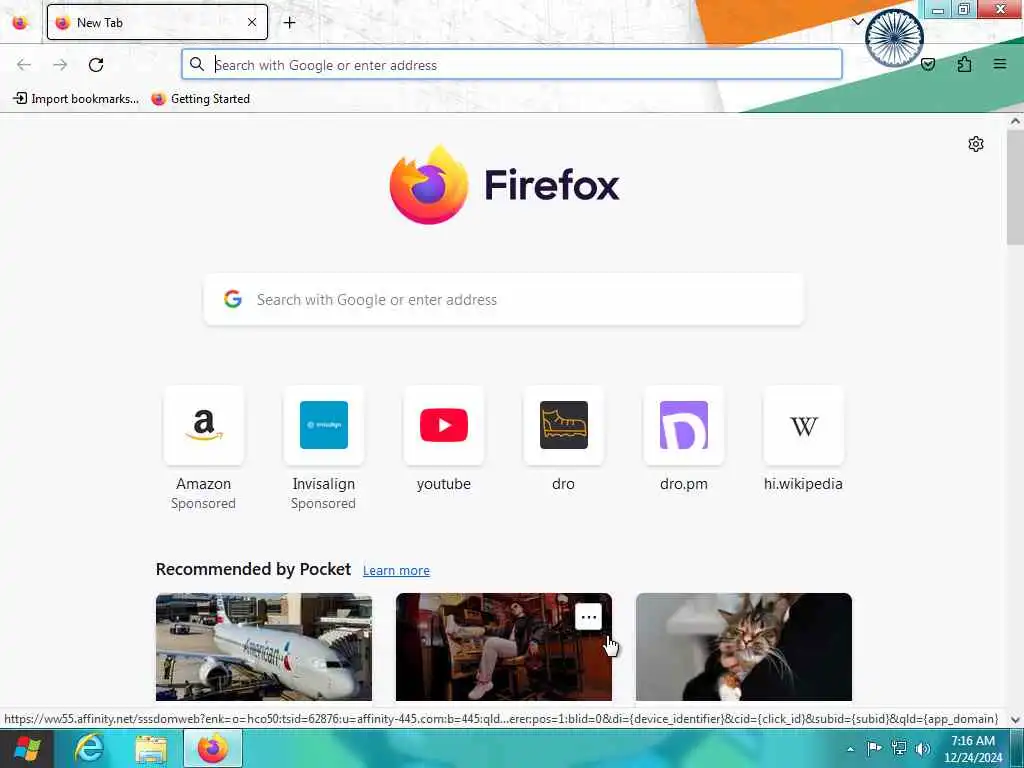Screen dimensions: 1024x768
Task: Open a new tab with plus button
Action: coord(289,22)
